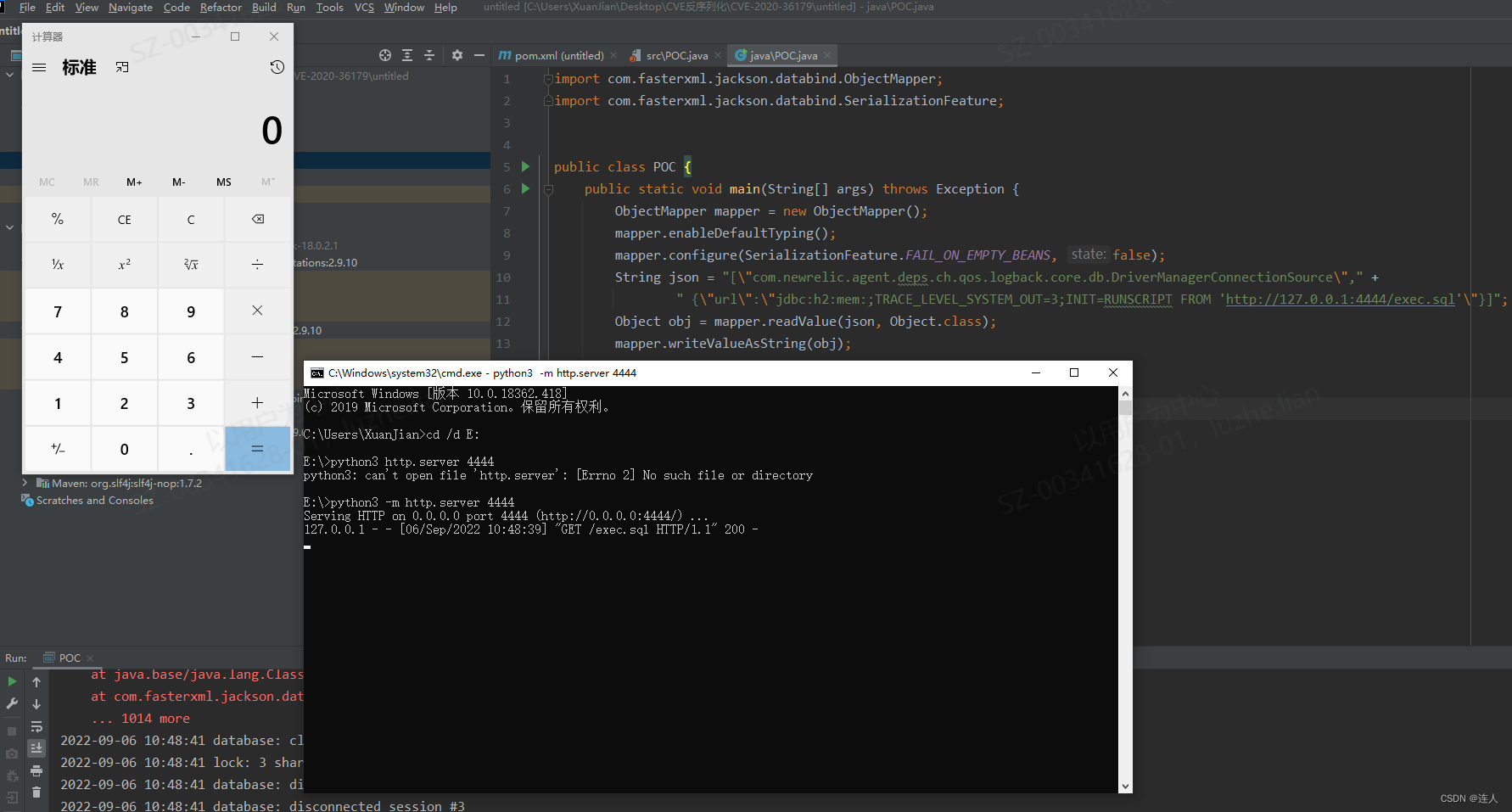Collapse main method fold marker on line 6
The image size is (1512, 812).
point(548,189)
